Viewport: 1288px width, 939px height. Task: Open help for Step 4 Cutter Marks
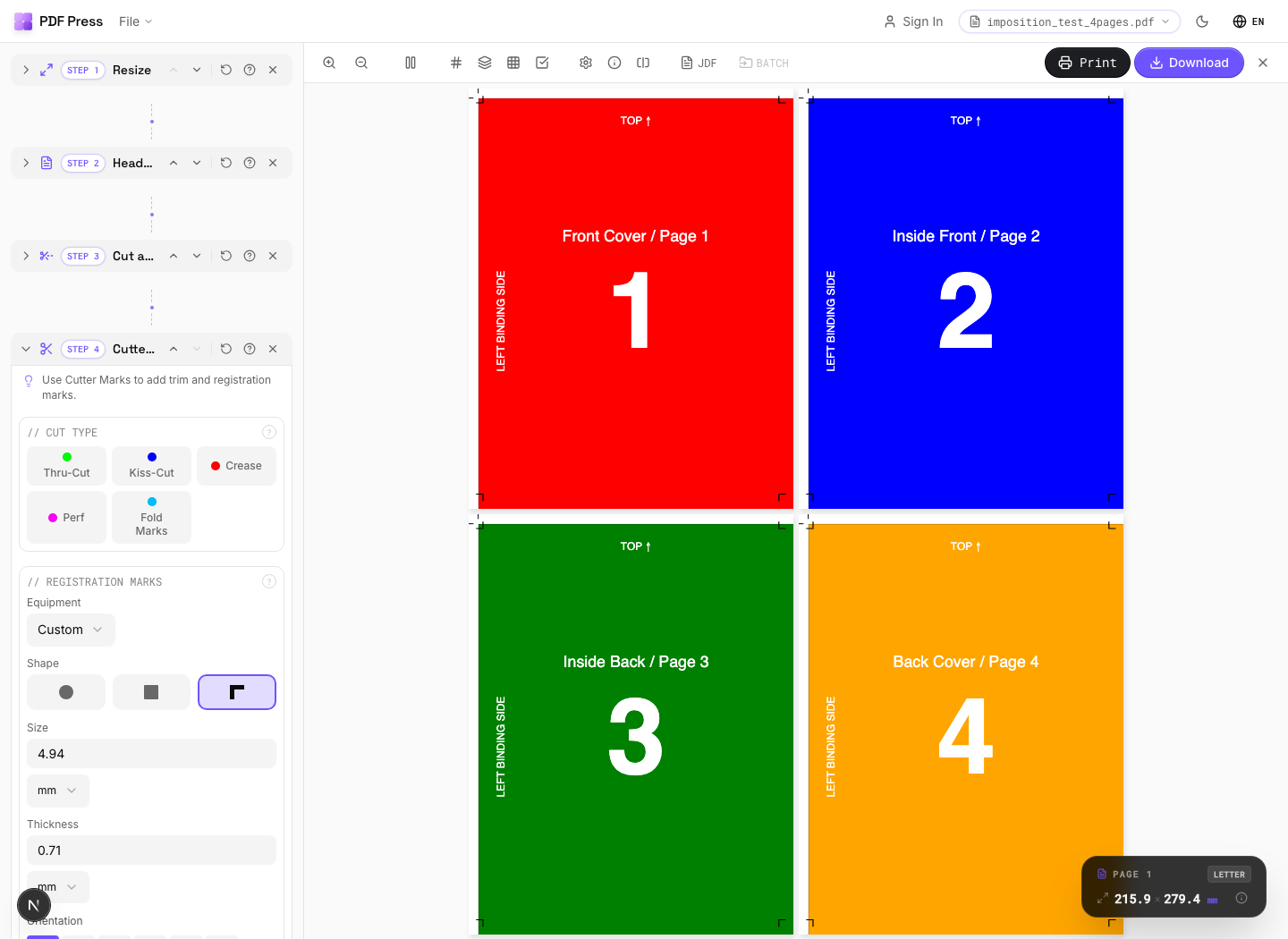point(250,349)
